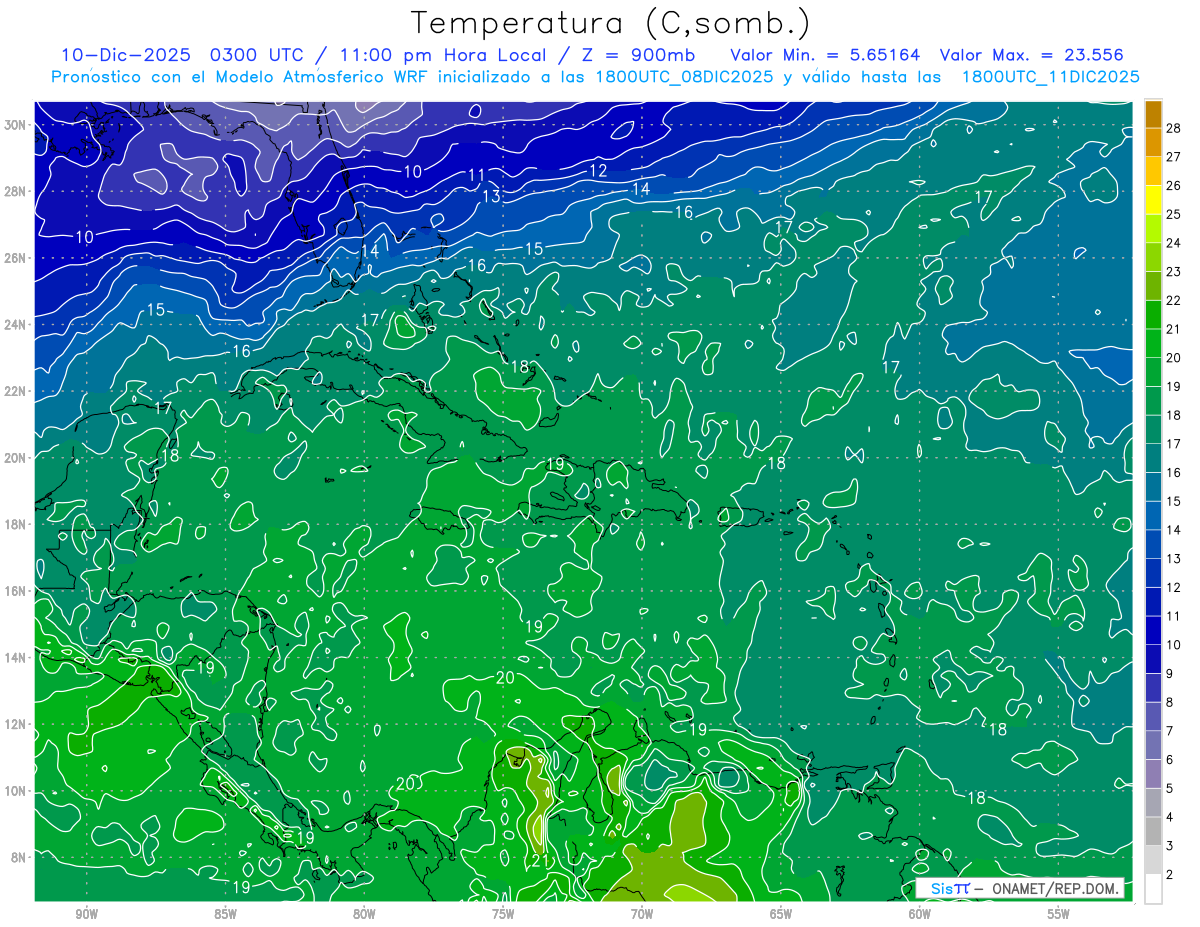Click the contour label 11 on the map

pos(477,176)
